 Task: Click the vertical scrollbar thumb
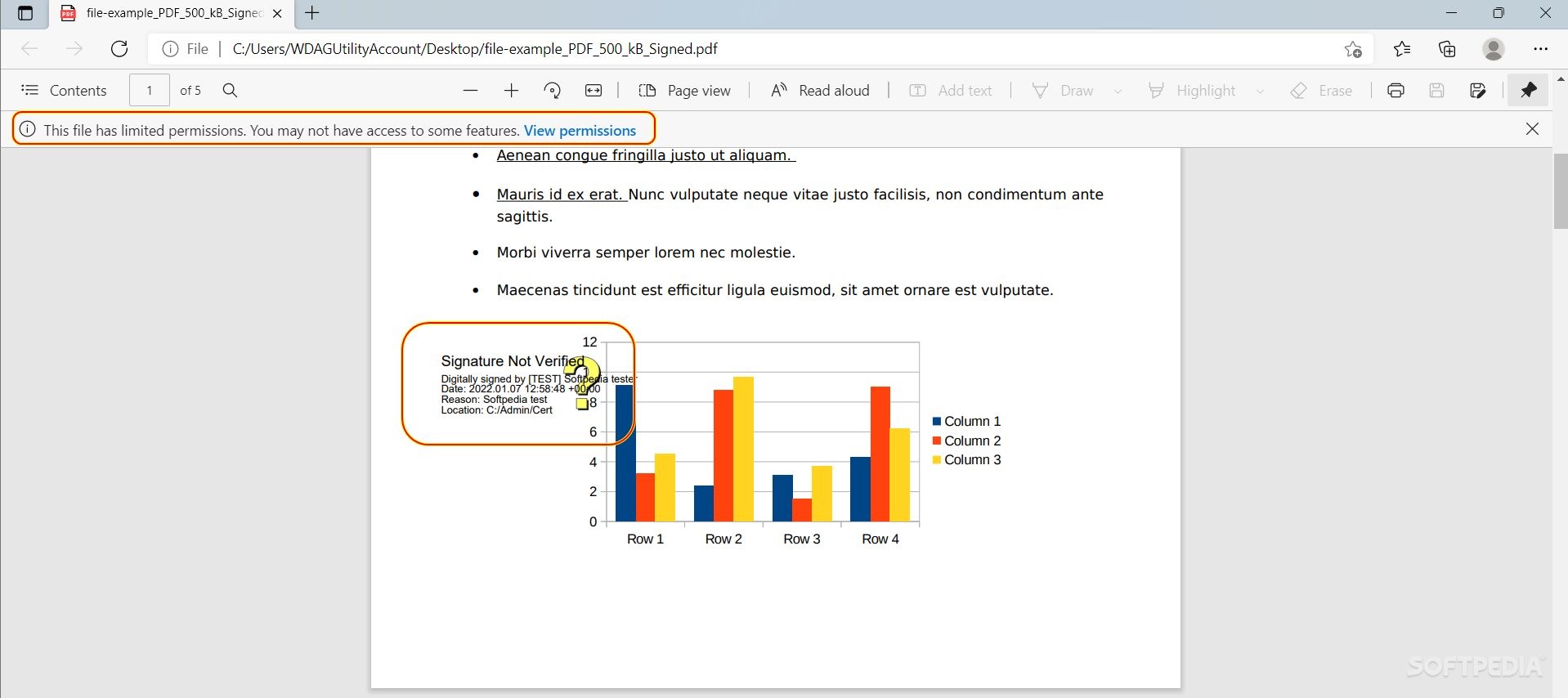tap(1561, 191)
